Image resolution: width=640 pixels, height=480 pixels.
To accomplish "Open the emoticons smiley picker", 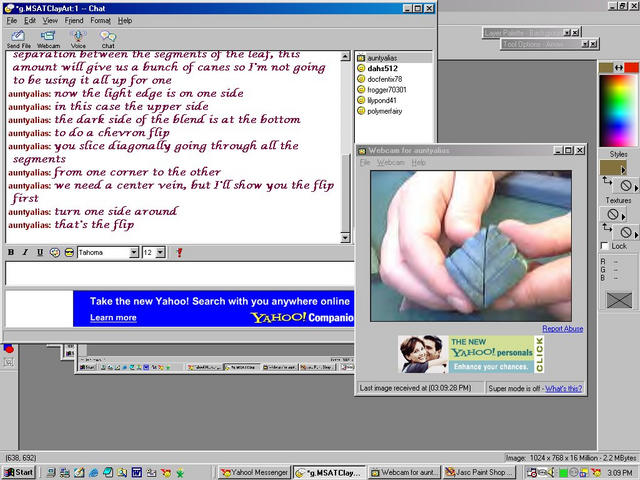I will (x=69, y=253).
